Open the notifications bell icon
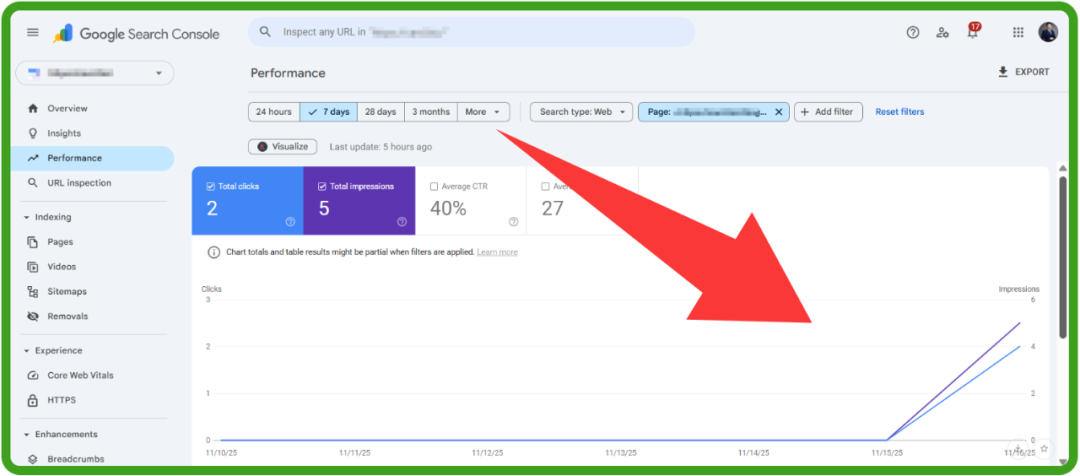This screenshot has height=476, width=1080. click(972, 33)
